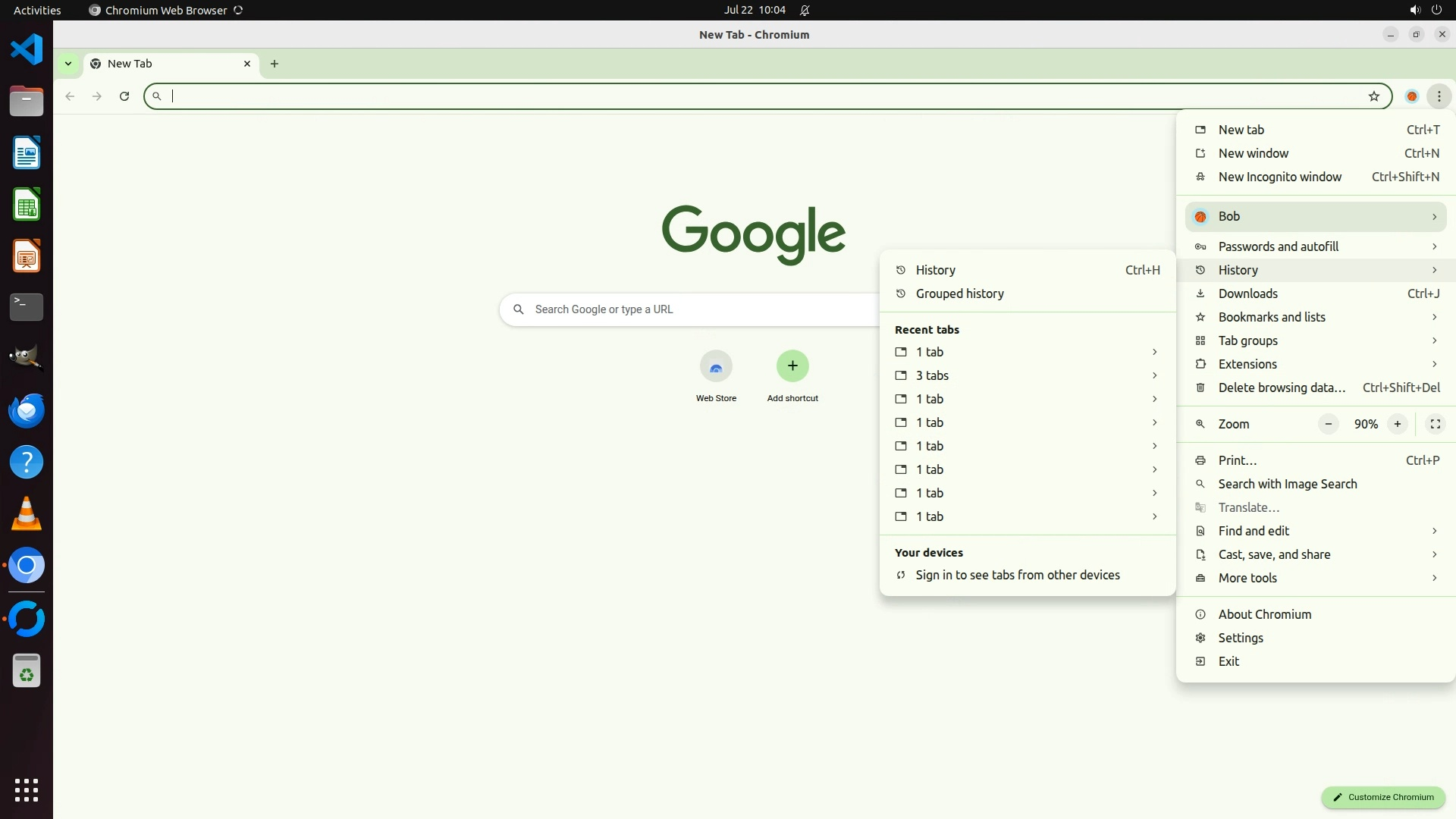The height and width of the screenshot is (819, 1456).
Task: Open the Web Store shortcut
Action: 716,368
